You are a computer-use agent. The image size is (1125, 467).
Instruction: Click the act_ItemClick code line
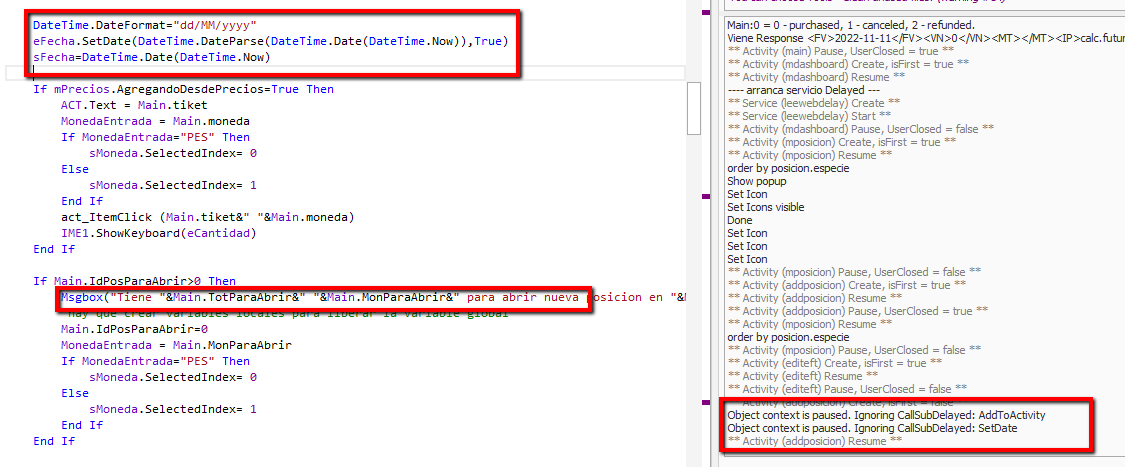207,217
